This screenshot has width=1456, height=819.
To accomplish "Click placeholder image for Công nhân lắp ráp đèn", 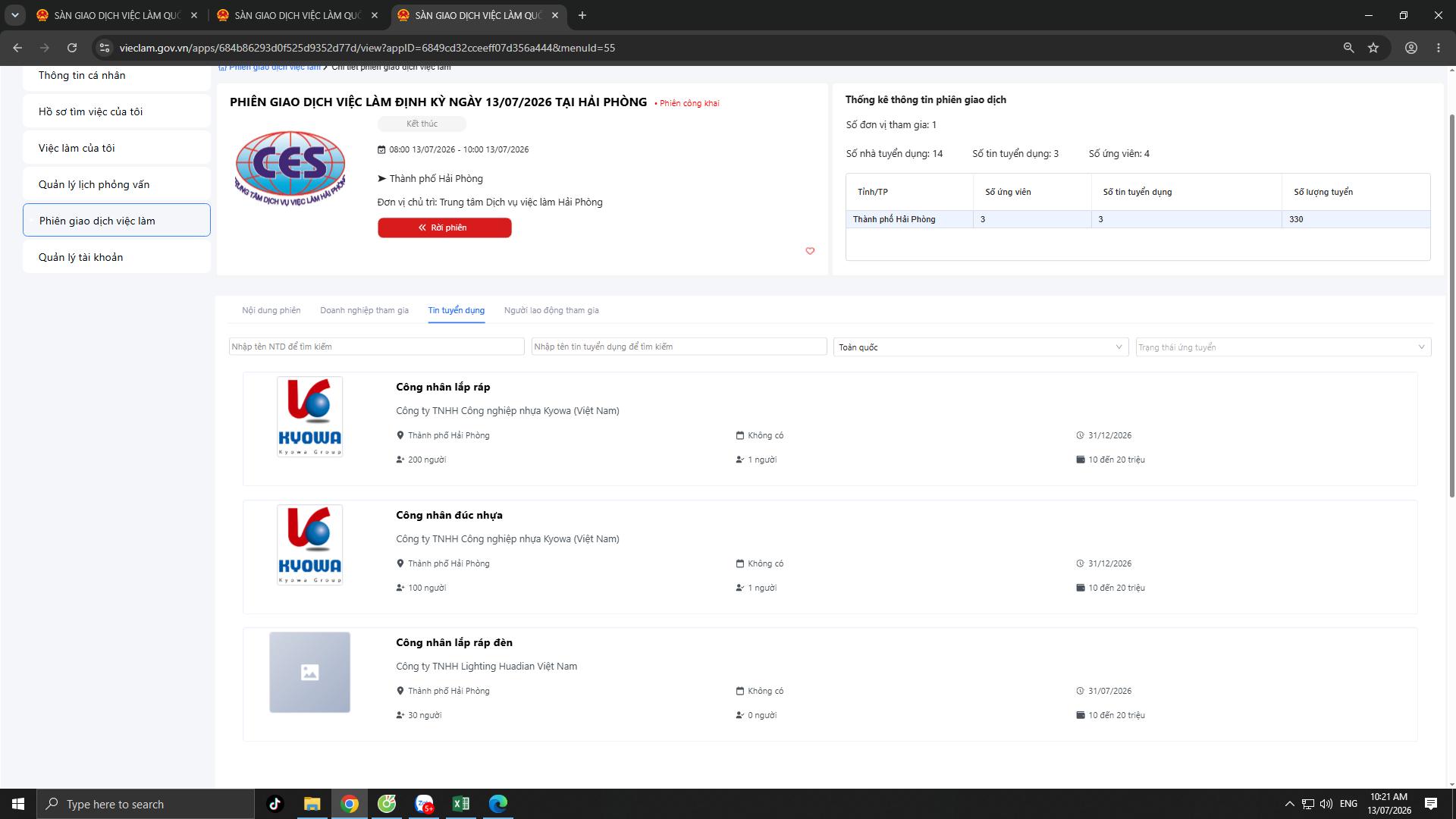I will pos(309,672).
